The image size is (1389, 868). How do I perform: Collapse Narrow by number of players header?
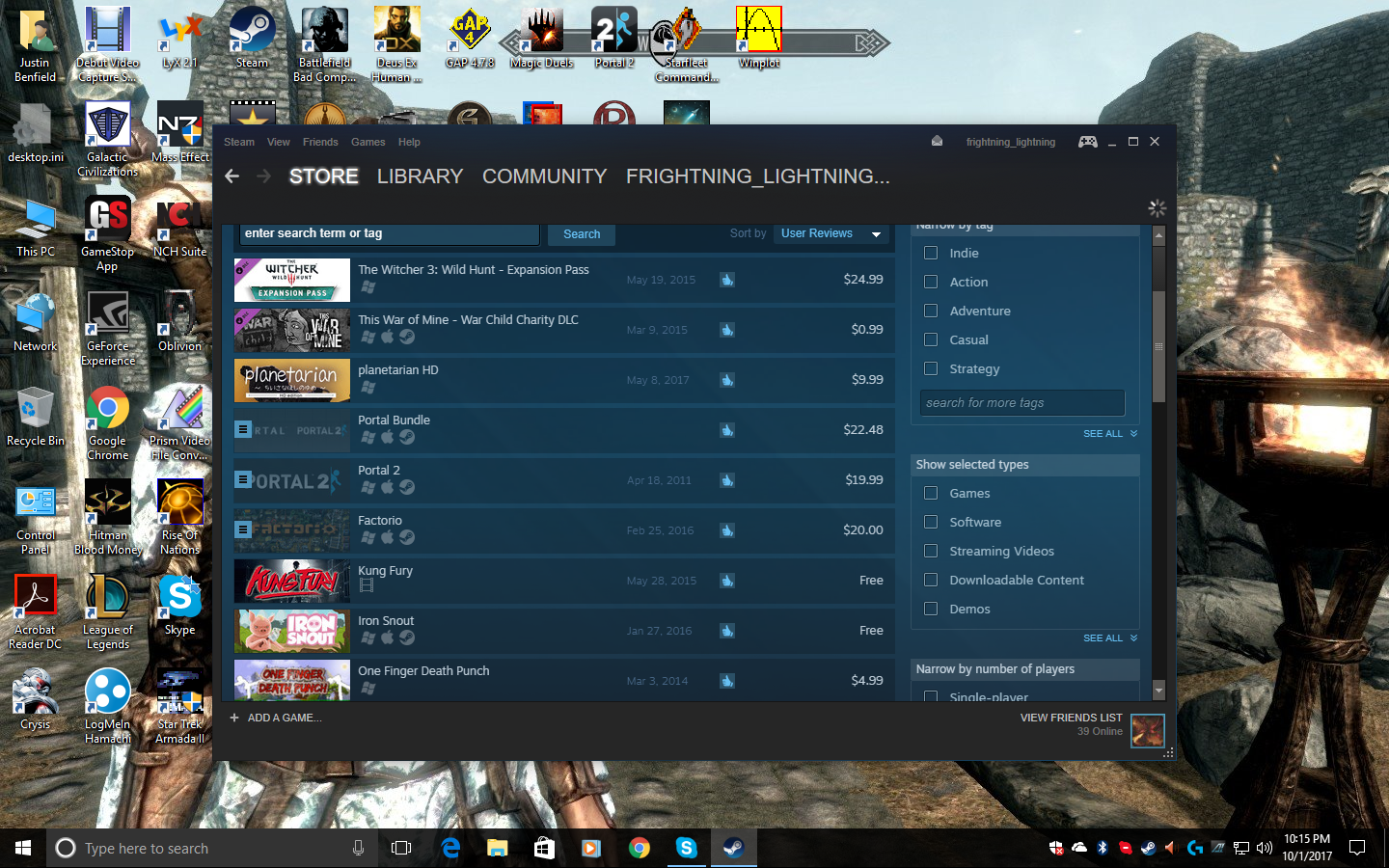1024,669
